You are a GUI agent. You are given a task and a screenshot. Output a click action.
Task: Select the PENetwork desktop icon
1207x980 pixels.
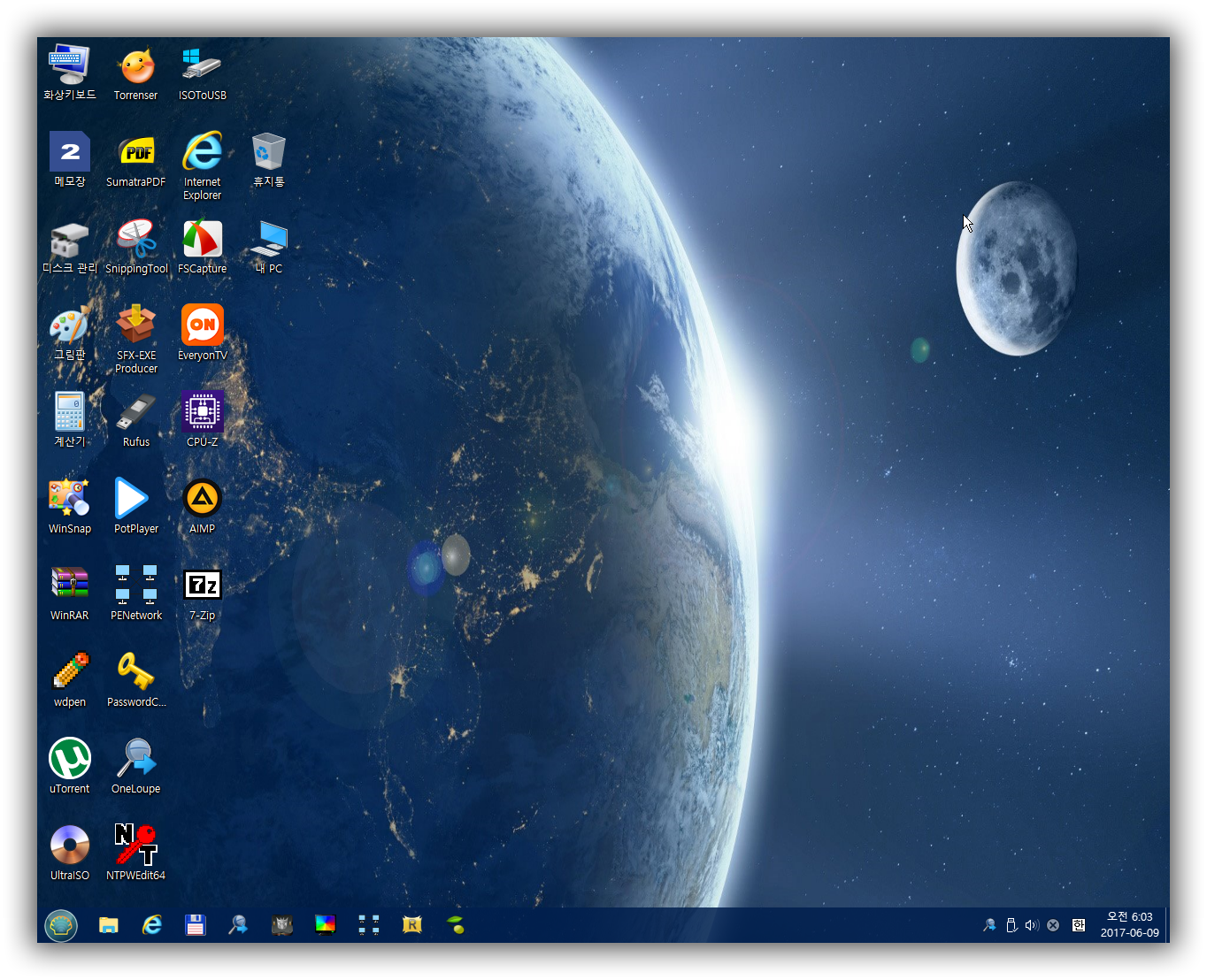(x=136, y=592)
